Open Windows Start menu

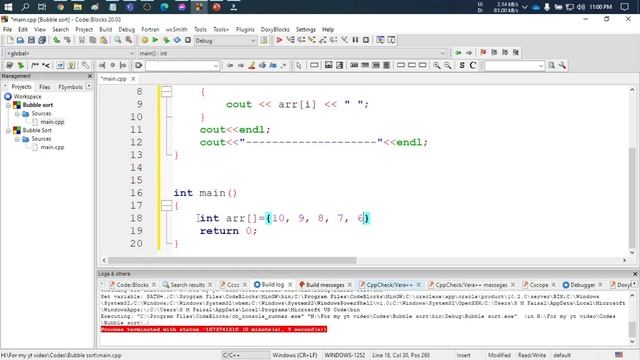click(8, 7)
